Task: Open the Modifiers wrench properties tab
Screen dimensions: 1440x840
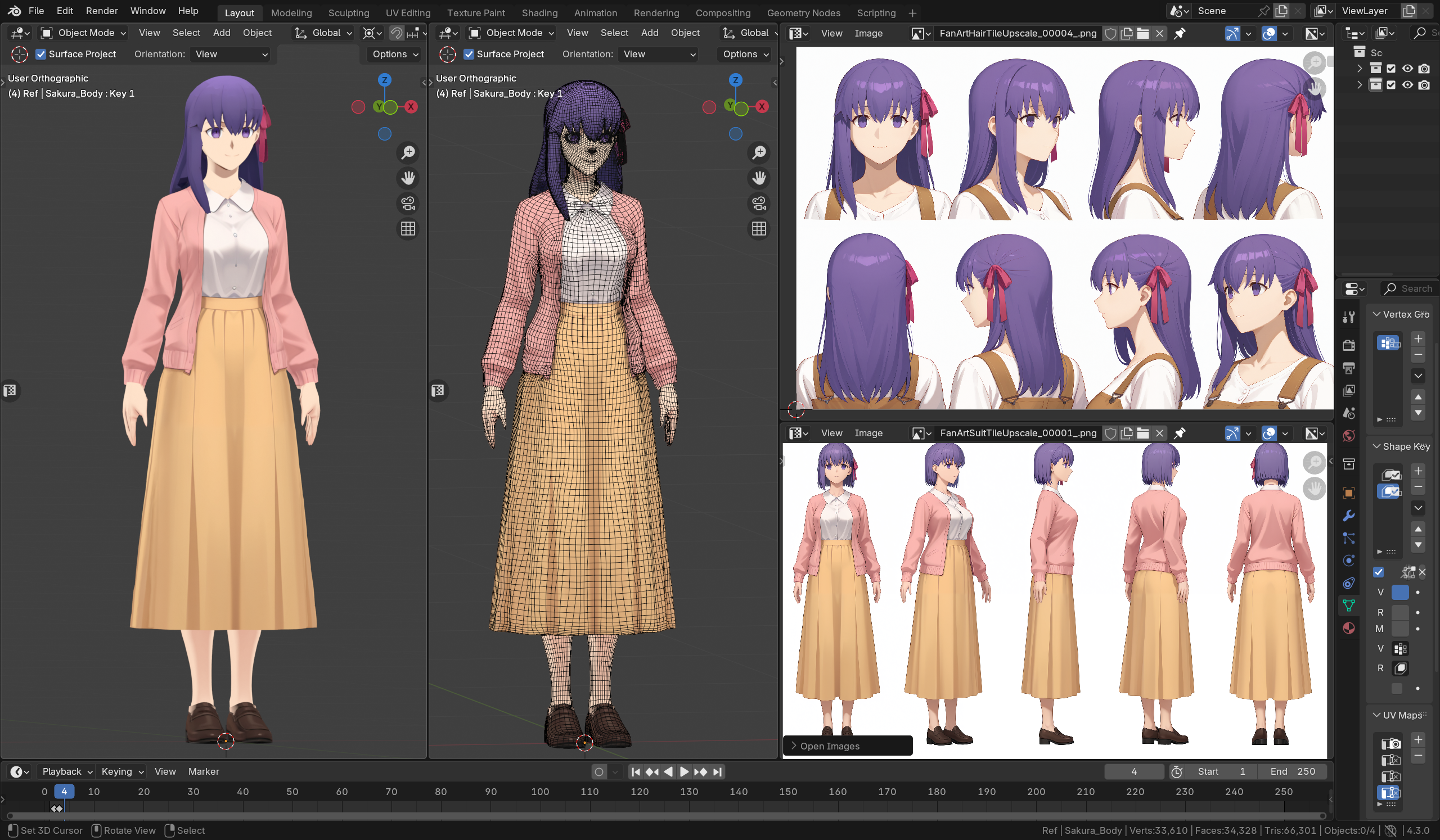Action: [x=1348, y=516]
